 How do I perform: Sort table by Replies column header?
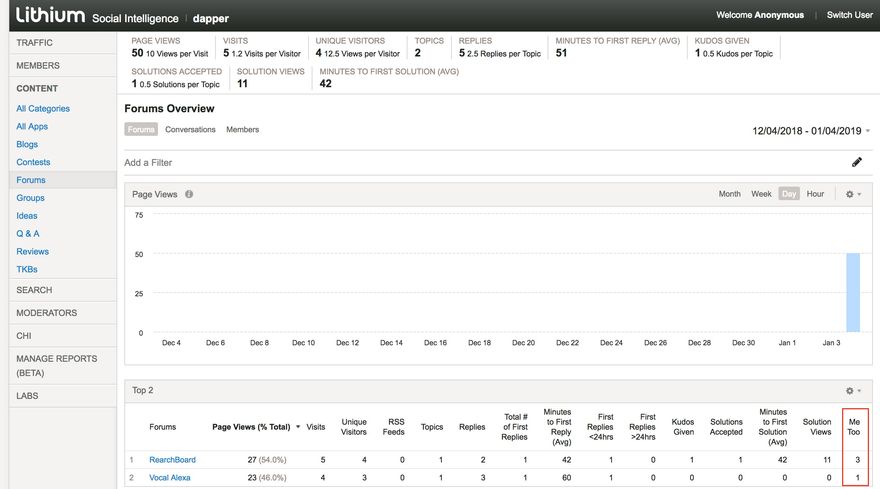(472, 427)
